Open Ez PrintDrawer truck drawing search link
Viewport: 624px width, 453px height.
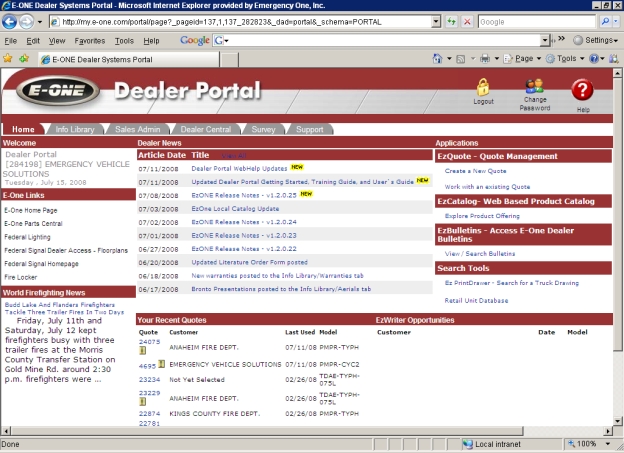[512, 283]
